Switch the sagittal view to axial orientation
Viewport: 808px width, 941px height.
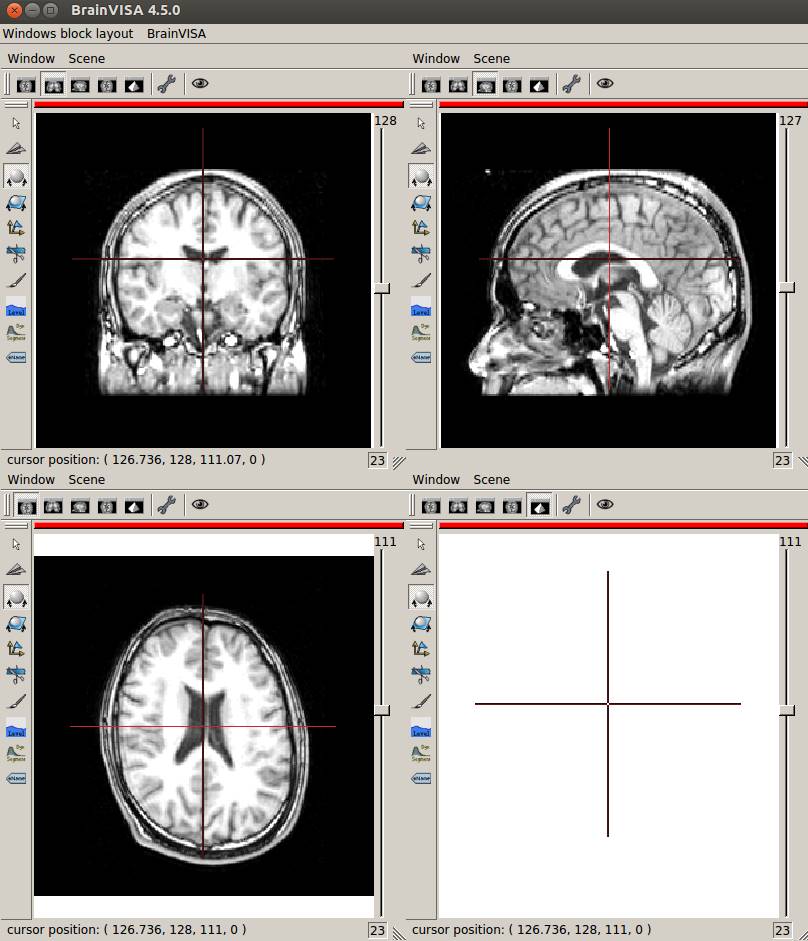tap(431, 85)
